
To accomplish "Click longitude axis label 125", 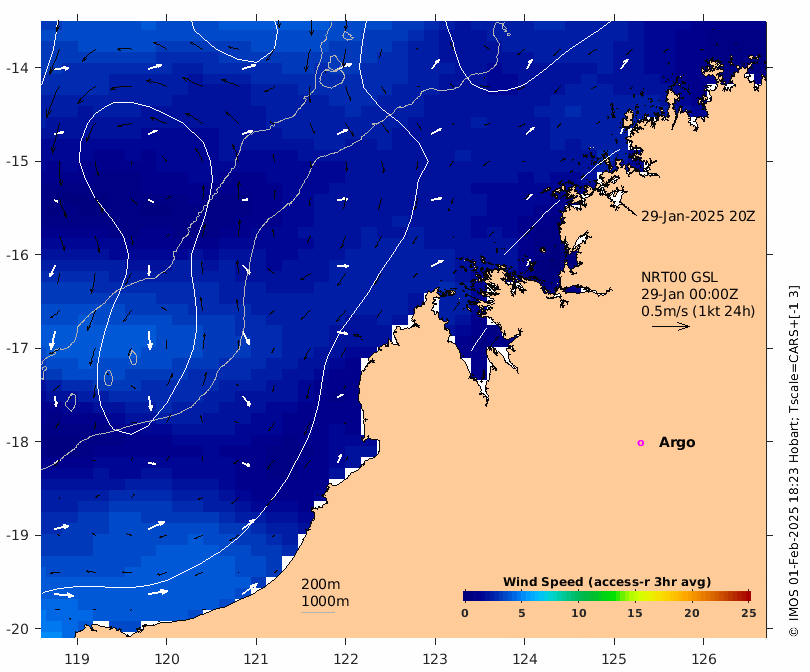I will (614, 659).
